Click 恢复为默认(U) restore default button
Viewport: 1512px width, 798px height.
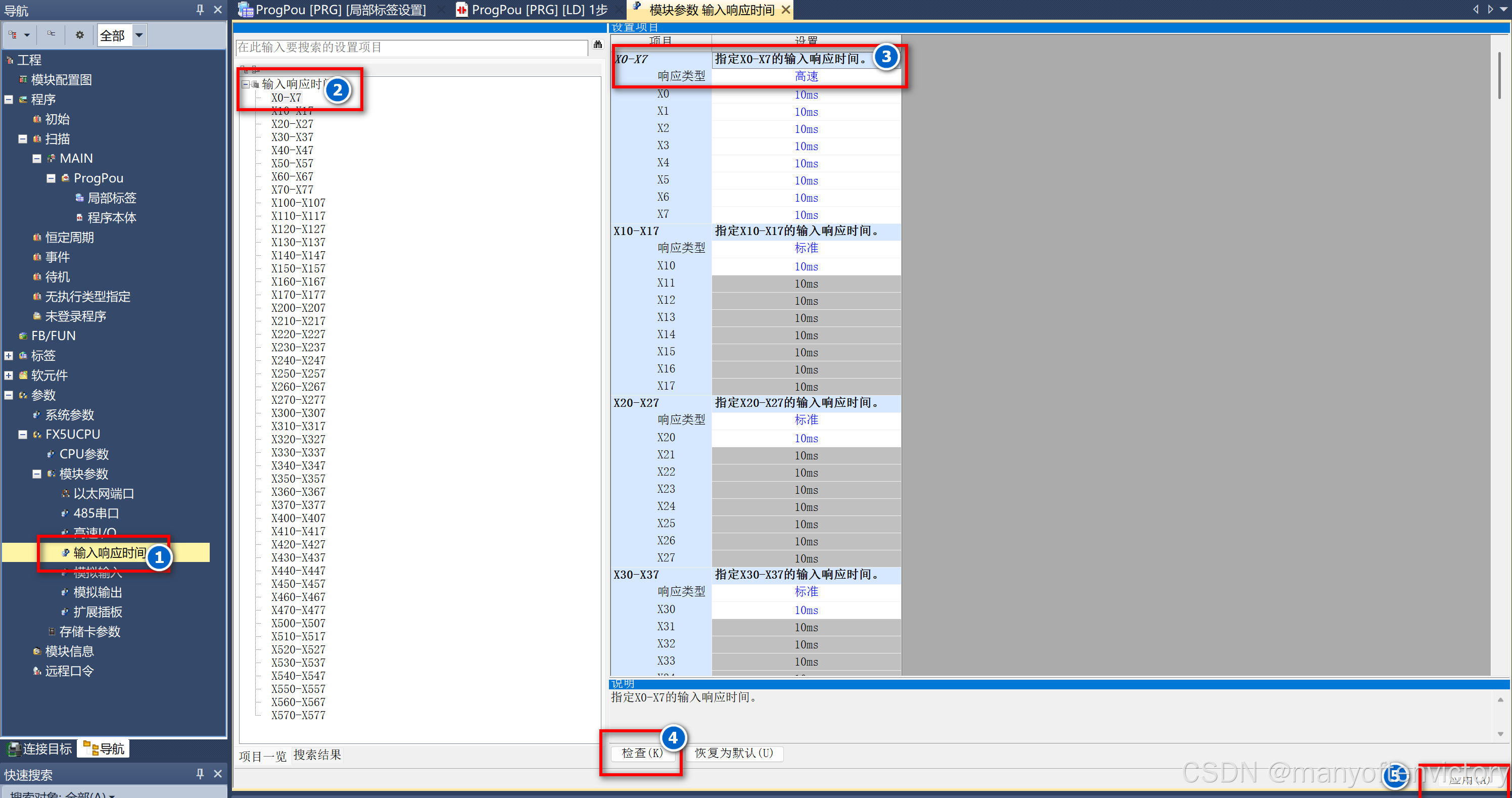point(734,753)
